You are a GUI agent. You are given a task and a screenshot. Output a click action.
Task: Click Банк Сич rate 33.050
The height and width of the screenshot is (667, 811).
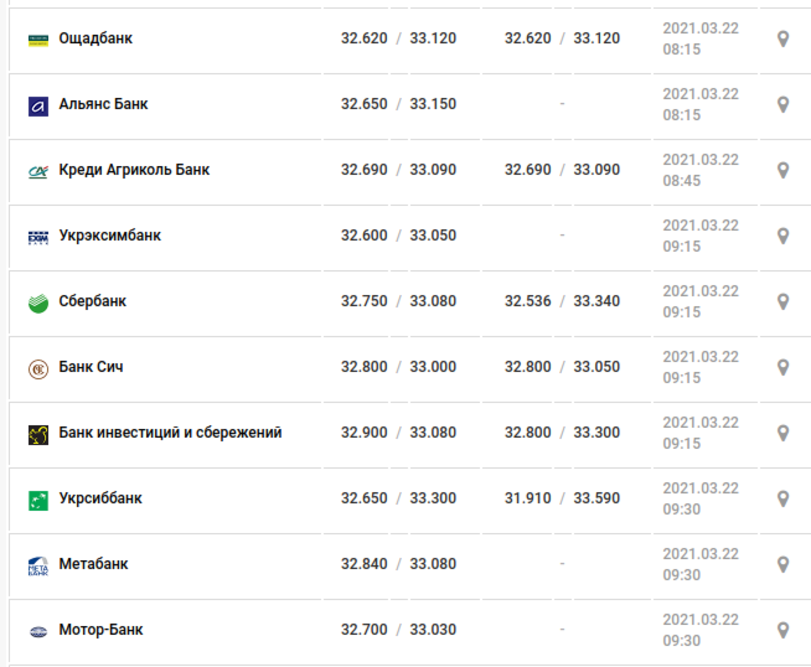596,367
